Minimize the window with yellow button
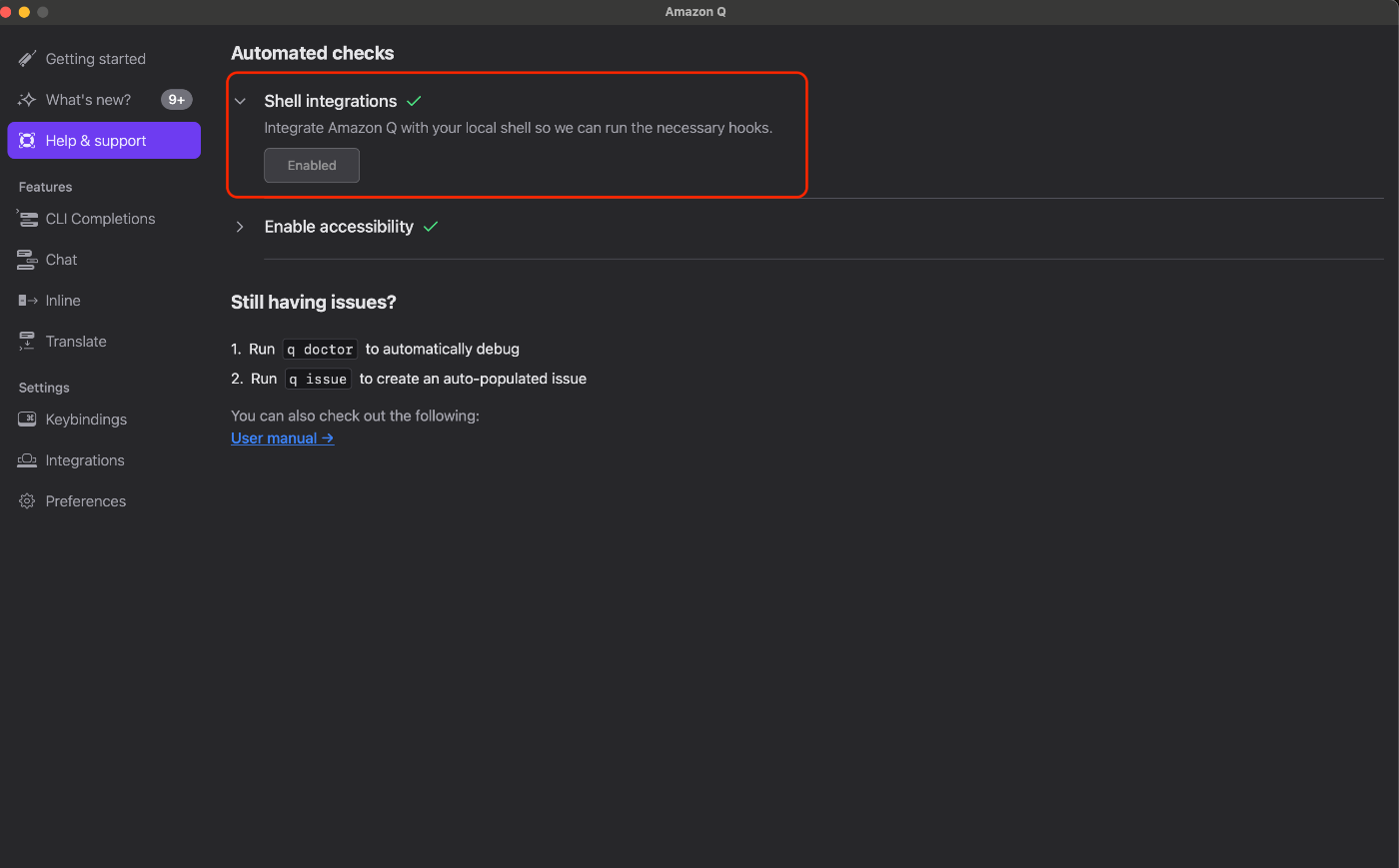 pos(24,12)
